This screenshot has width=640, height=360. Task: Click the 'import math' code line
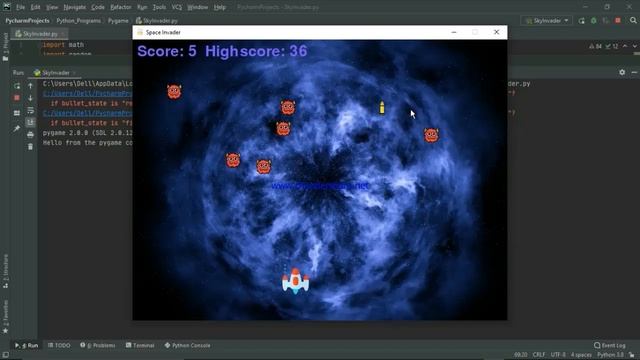coord(63,45)
